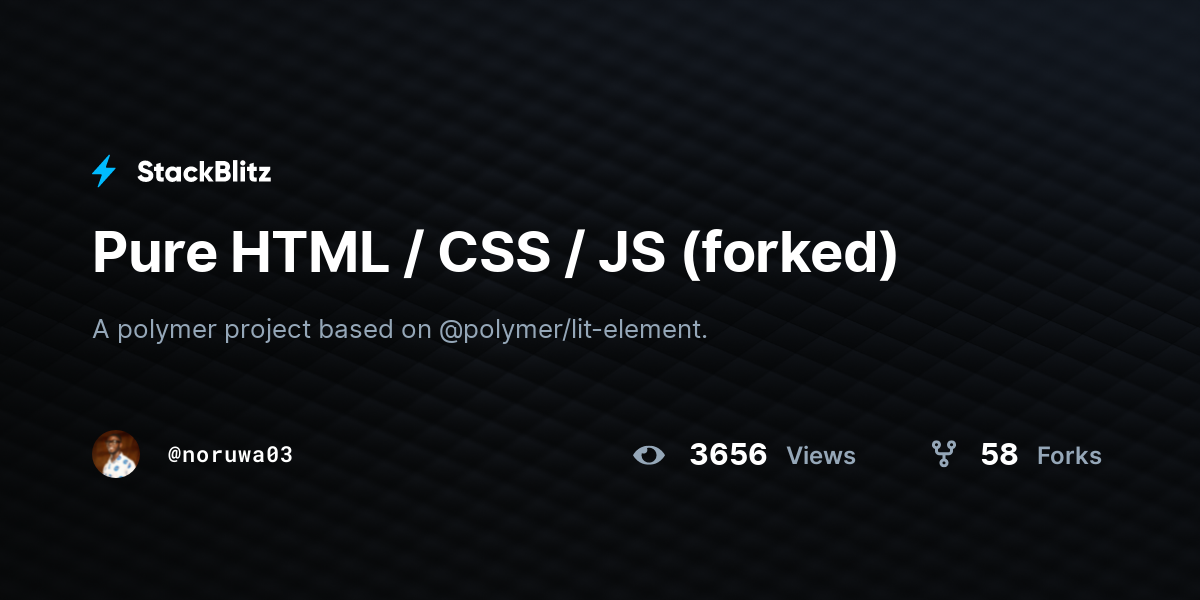This screenshot has width=1200, height=600.
Task: Click the word (forked) in the title
Action: (789, 252)
